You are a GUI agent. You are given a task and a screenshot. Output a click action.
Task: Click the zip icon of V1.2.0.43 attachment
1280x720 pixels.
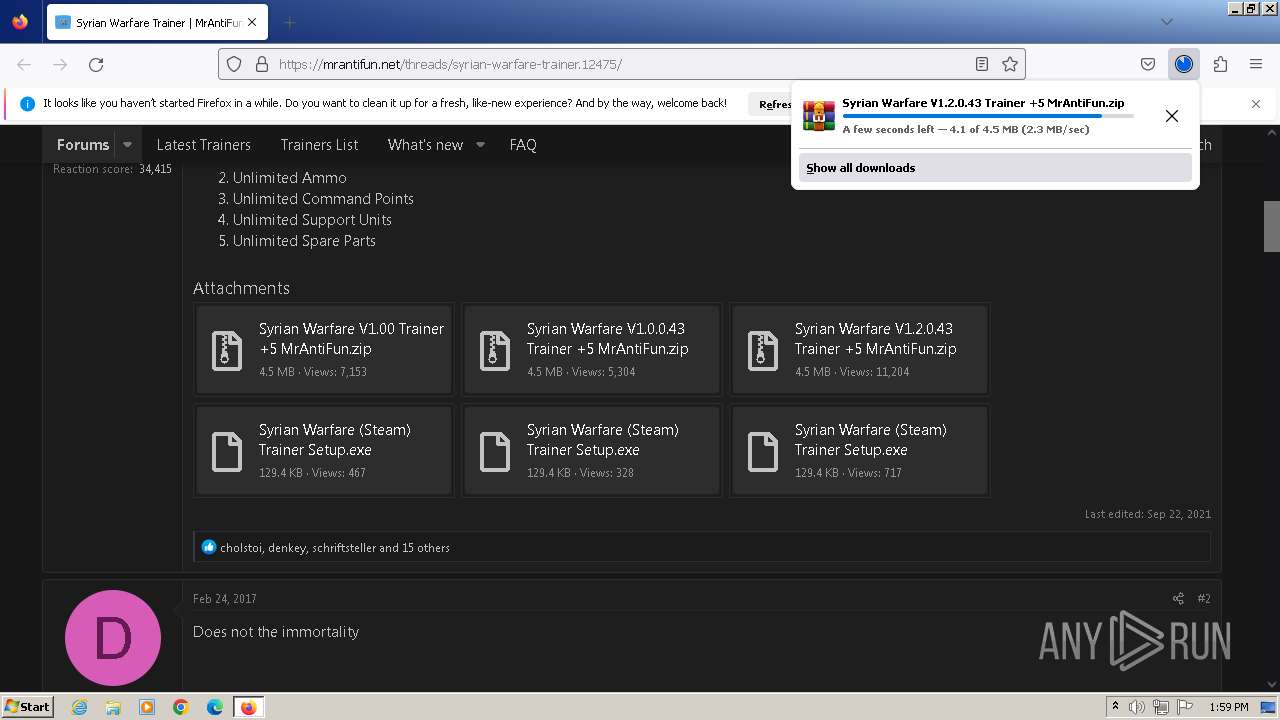click(x=763, y=350)
